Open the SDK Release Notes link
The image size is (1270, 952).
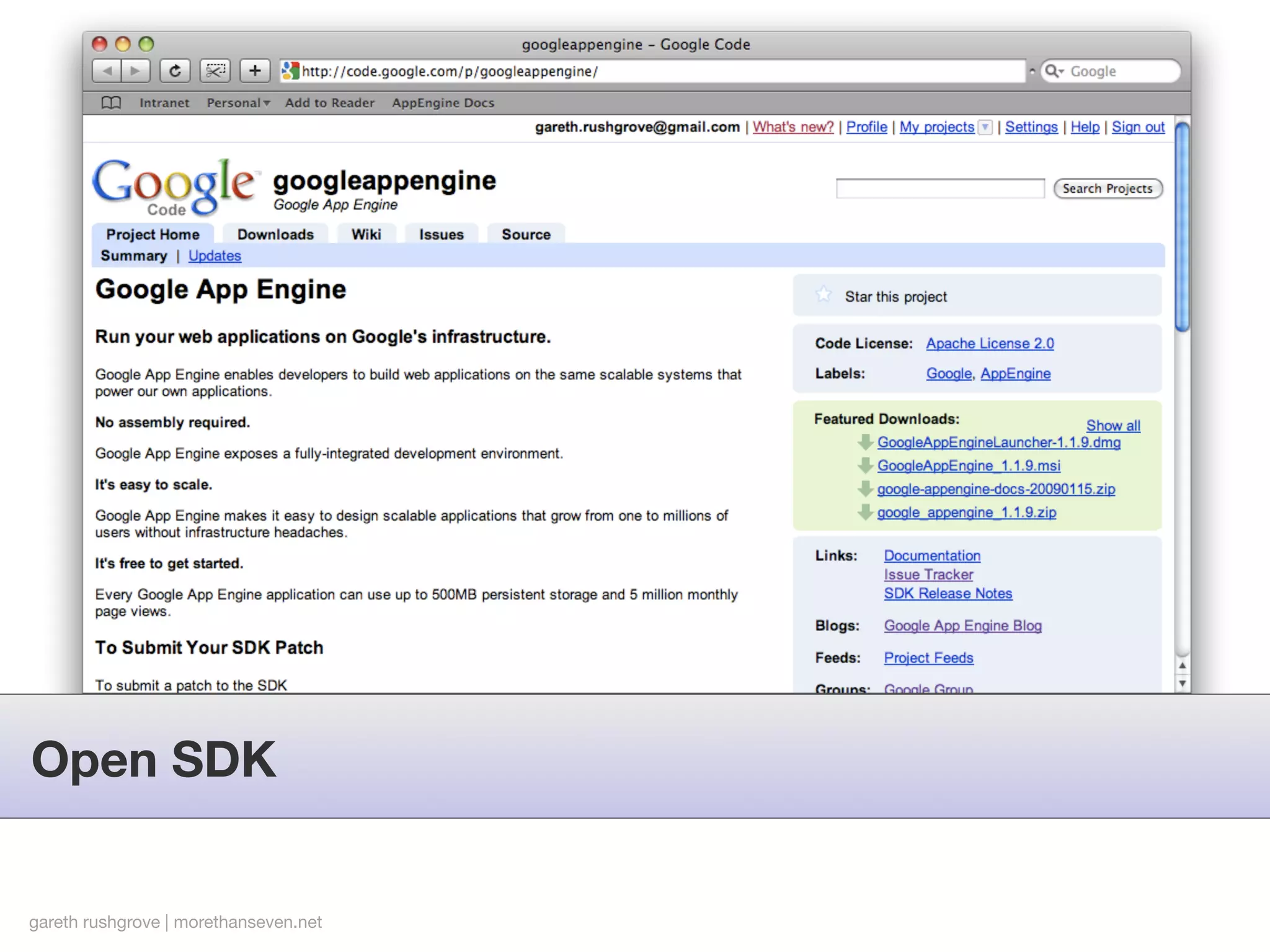948,594
